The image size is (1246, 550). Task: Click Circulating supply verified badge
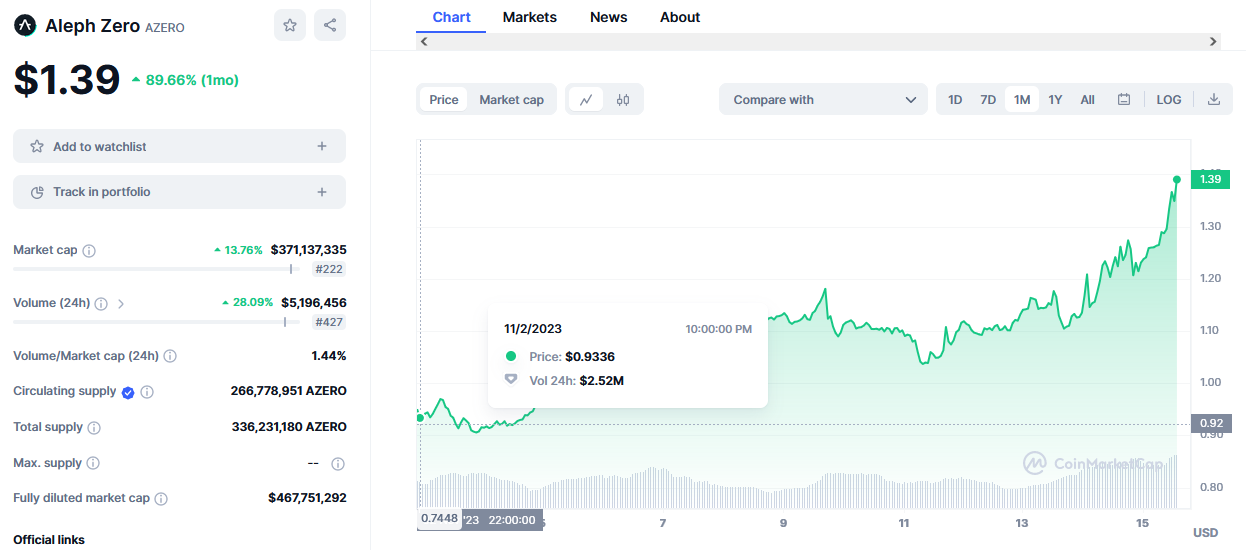pos(128,392)
